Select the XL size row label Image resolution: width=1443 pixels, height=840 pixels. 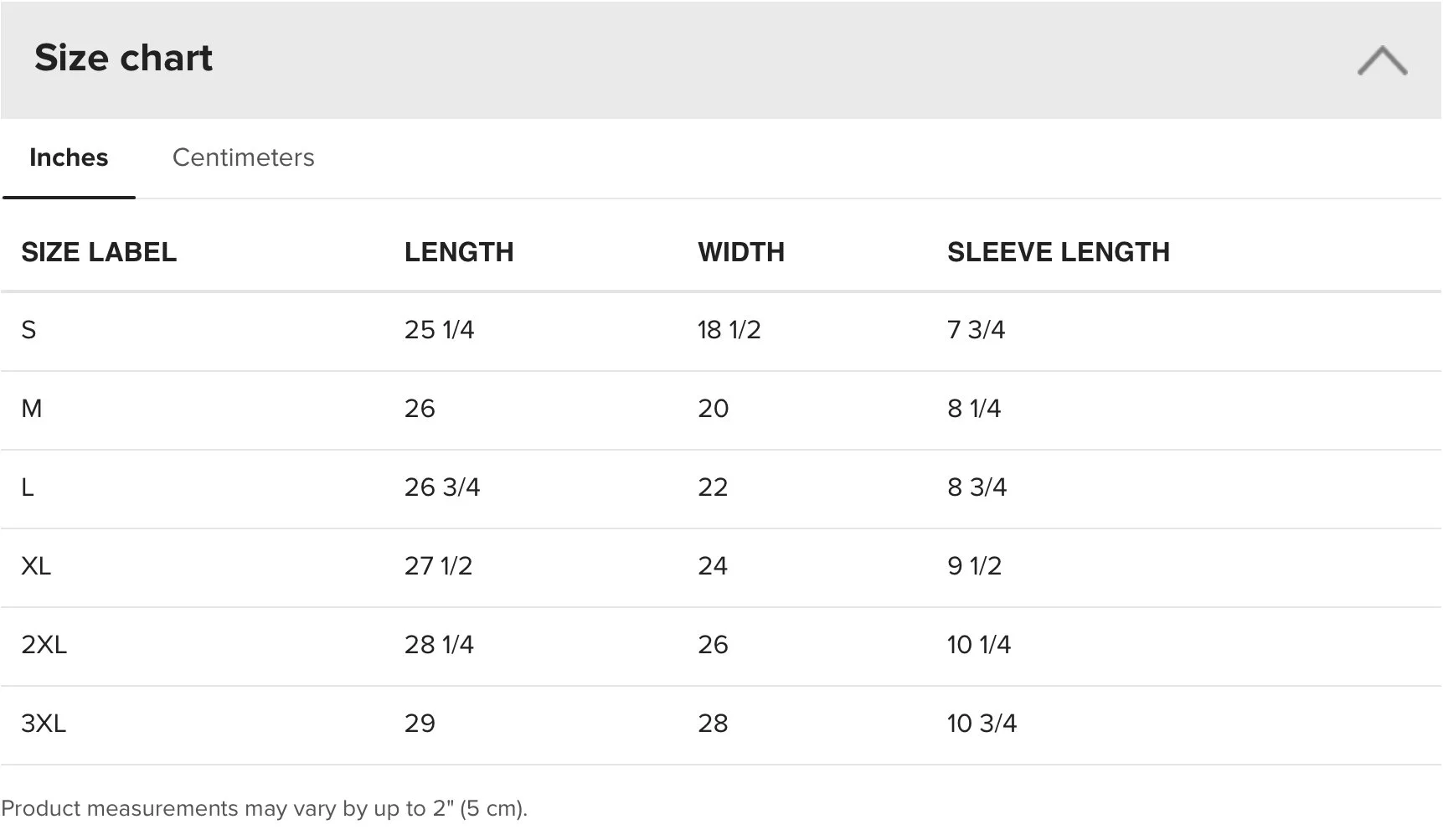[x=36, y=566]
